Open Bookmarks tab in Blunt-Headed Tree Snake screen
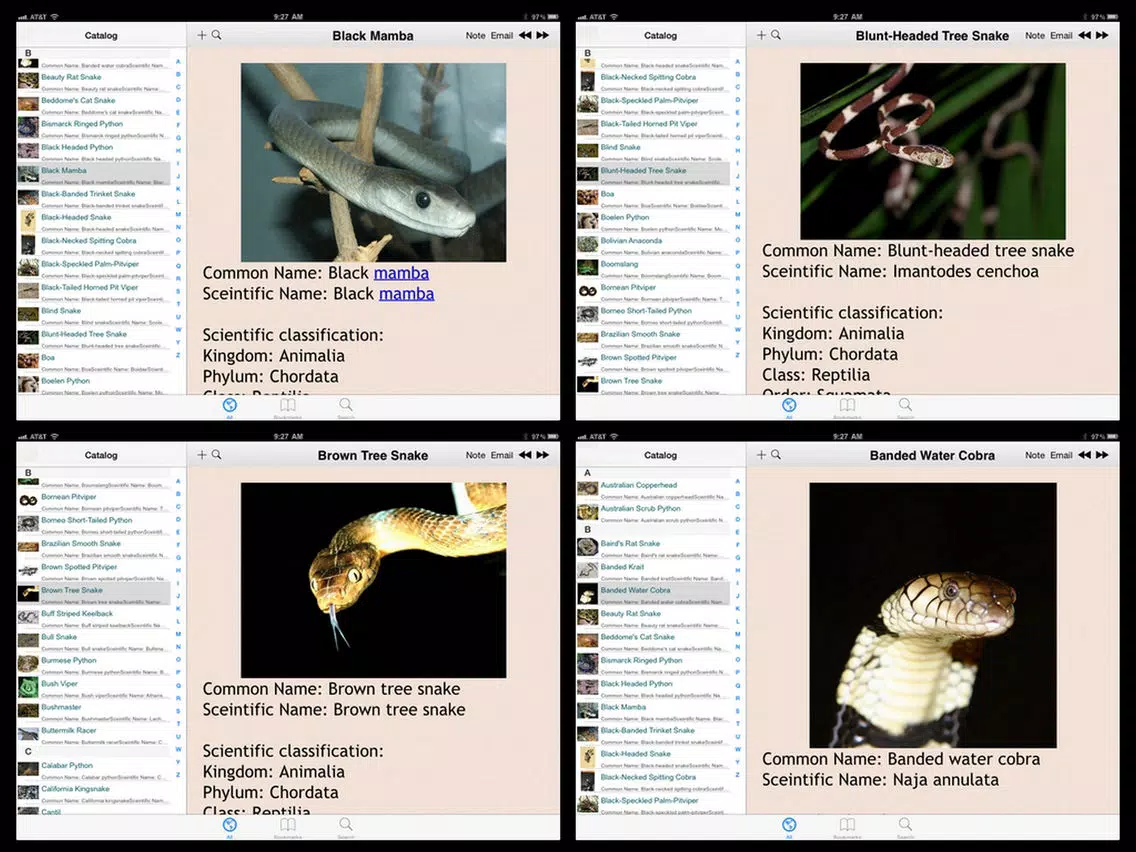The image size is (1136, 852). coord(847,406)
